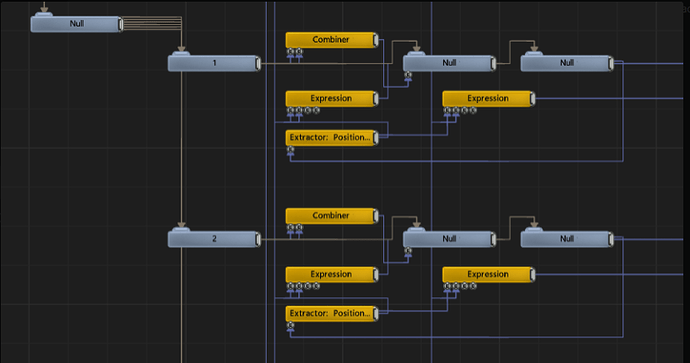Click output port of the upper Combiner
This screenshot has height=363, width=690.
click(376, 40)
